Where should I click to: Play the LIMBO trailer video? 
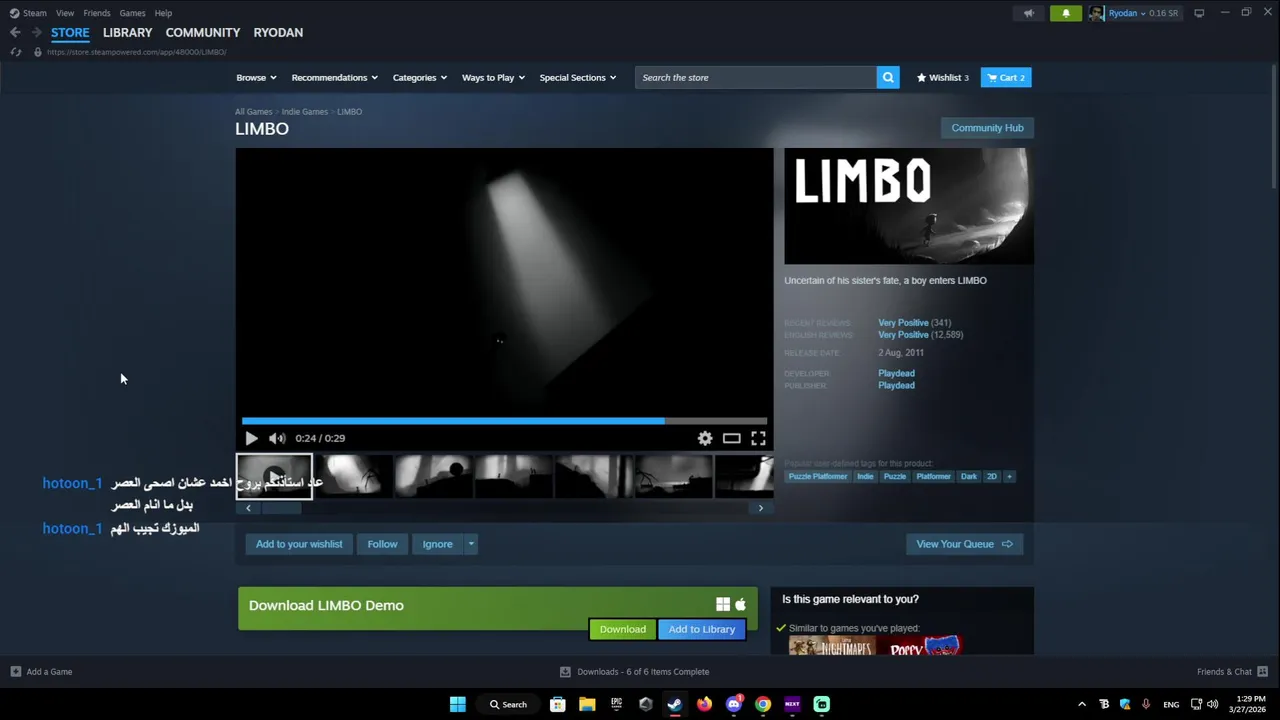251,438
